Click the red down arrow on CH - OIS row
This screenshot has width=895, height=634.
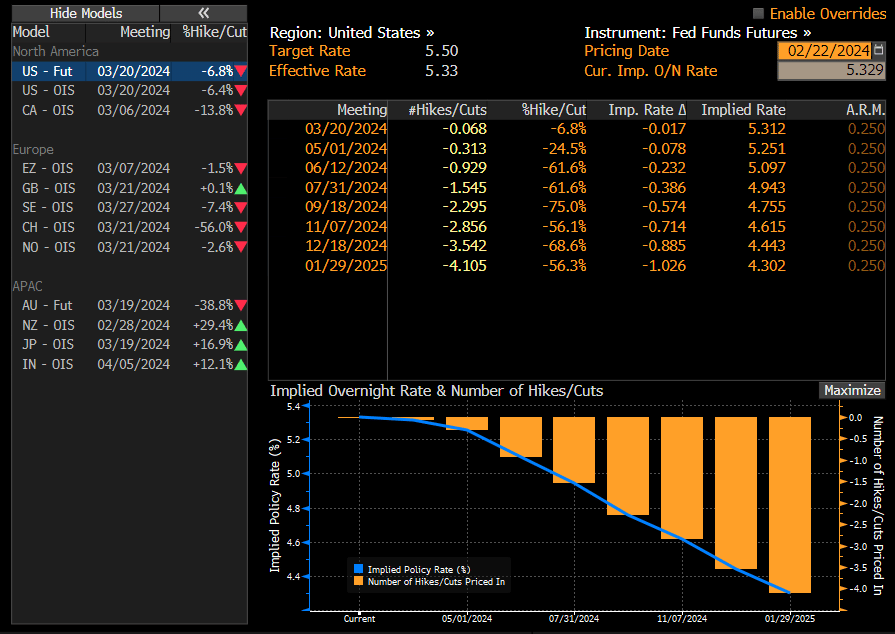241,227
